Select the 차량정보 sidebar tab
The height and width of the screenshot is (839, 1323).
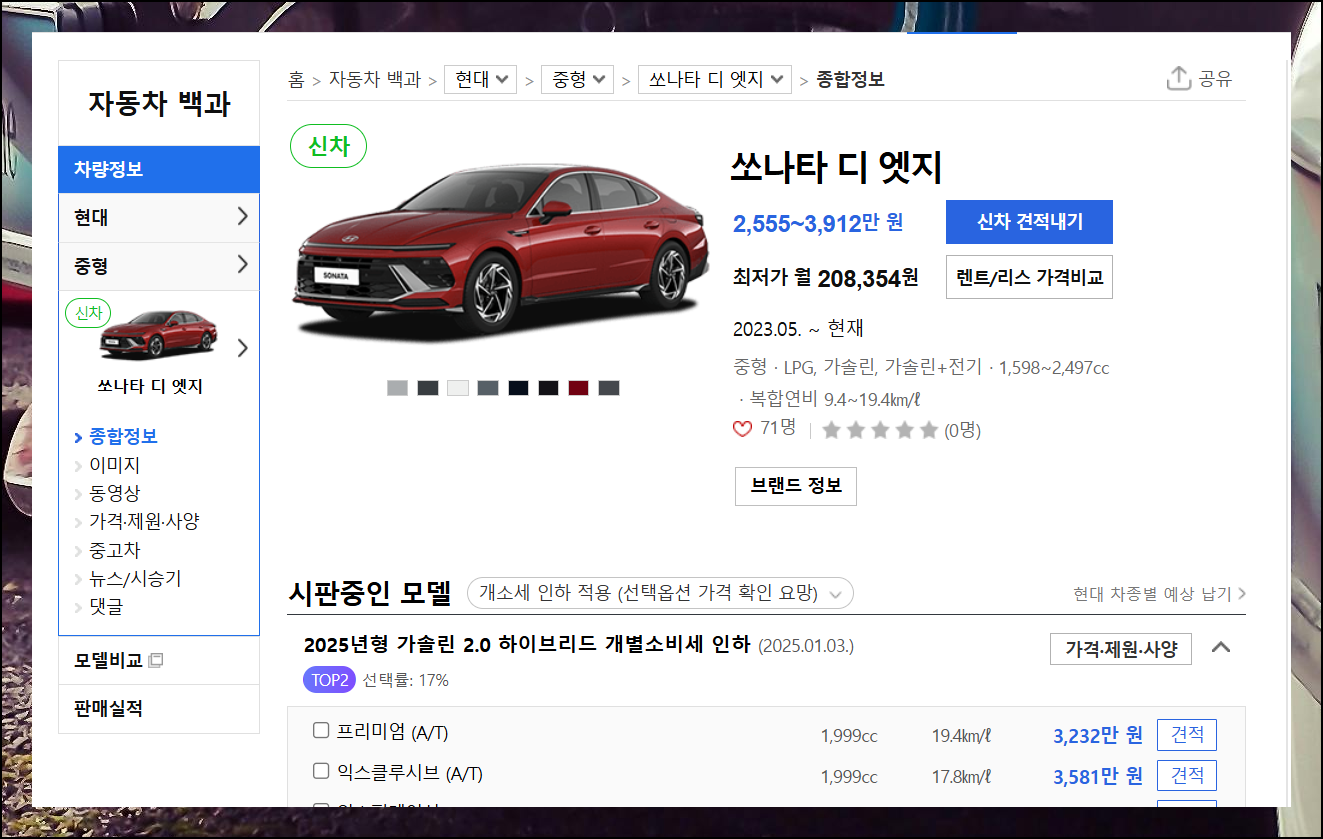point(159,169)
